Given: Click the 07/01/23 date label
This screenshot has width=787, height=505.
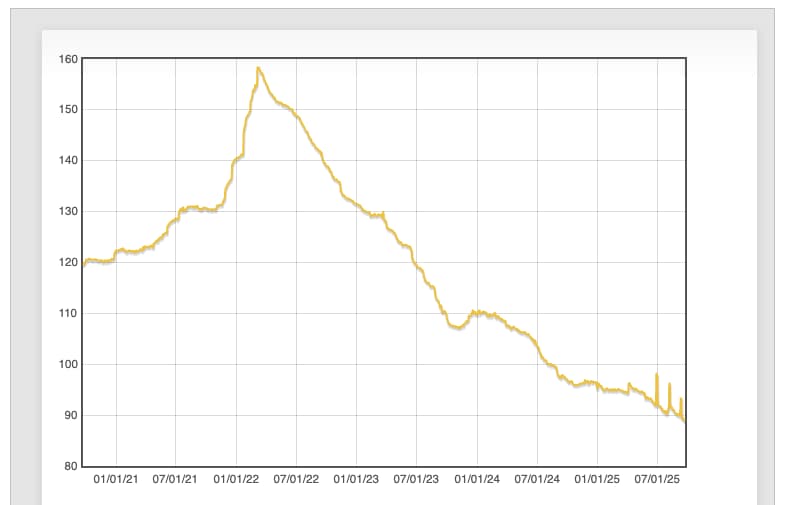Looking at the screenshot, I should click(x=416, y=479).
